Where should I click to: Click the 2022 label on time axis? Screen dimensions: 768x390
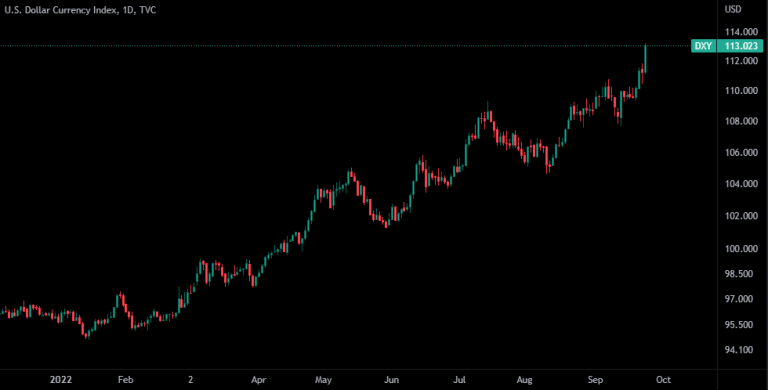coord(61,380)
